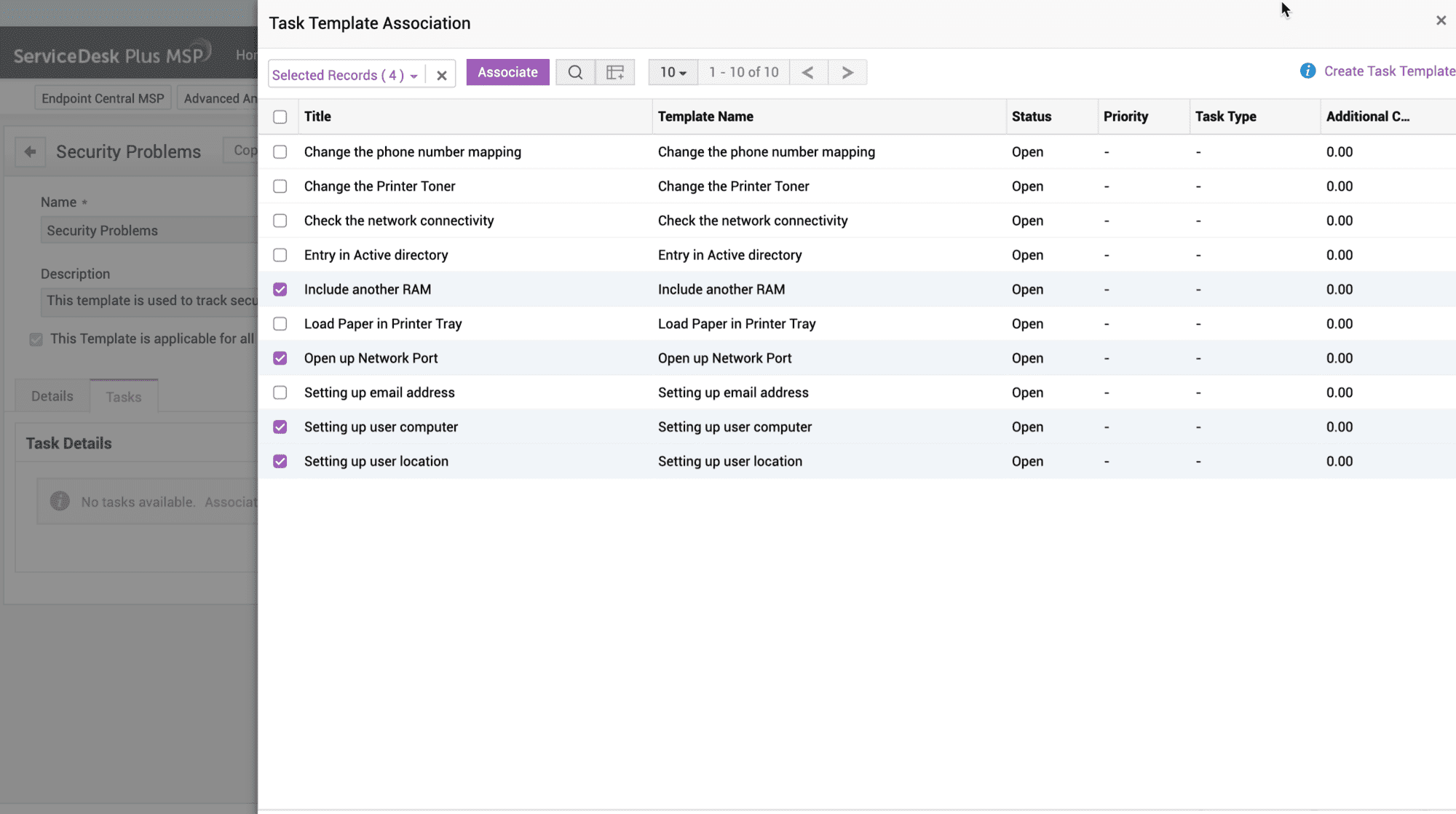This screenshot has width=1456, height=814.
Task: Open Create Task Template link
Action: coord(1389,71)
